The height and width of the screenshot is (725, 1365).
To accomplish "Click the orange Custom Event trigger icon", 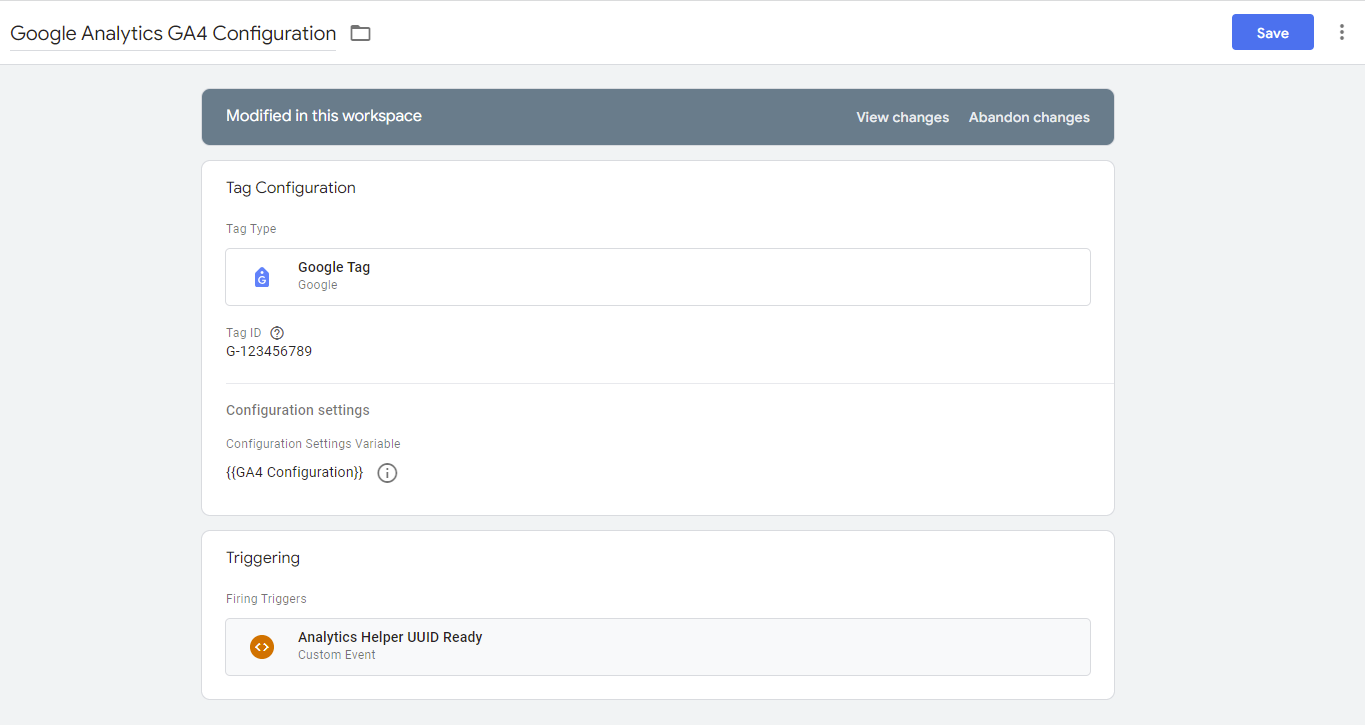I will coord(262,647).
